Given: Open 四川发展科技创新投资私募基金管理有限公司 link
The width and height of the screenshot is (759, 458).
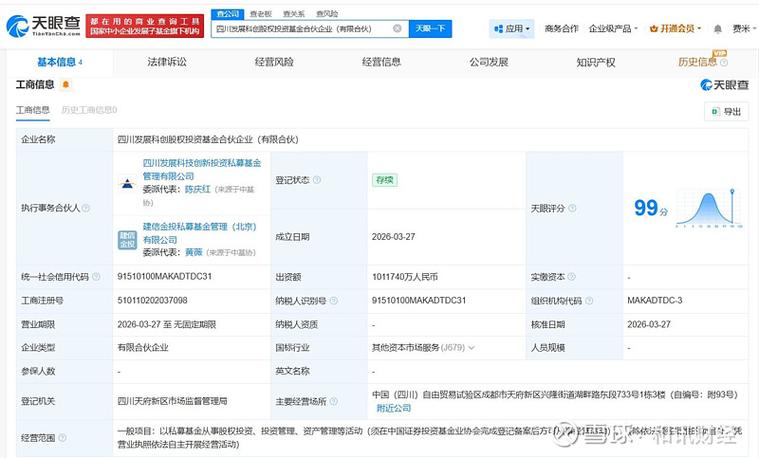Looking at the screenshot, I should (x=202, y=169).
